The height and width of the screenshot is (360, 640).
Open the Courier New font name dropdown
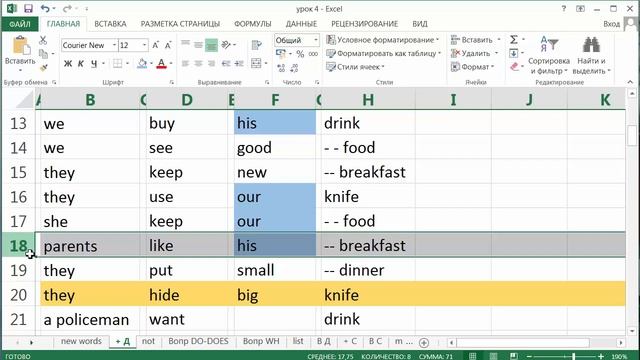115,45
